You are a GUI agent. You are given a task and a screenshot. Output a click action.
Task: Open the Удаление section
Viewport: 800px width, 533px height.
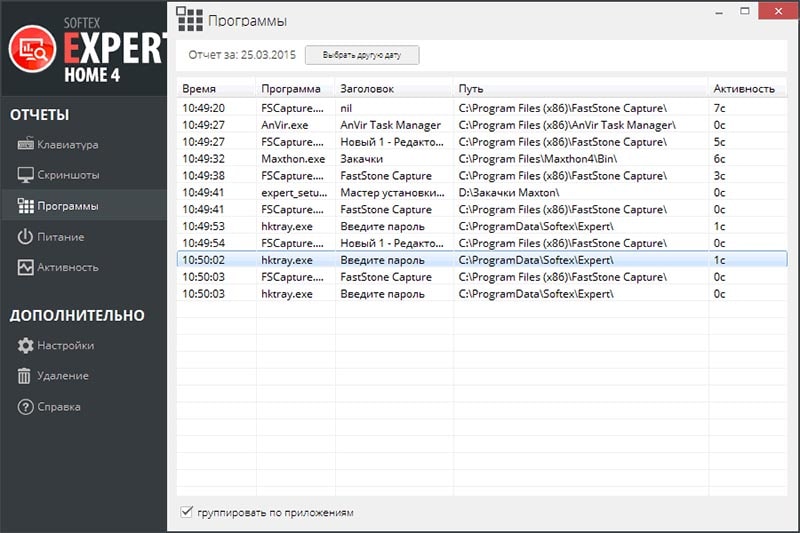point(63,376)
